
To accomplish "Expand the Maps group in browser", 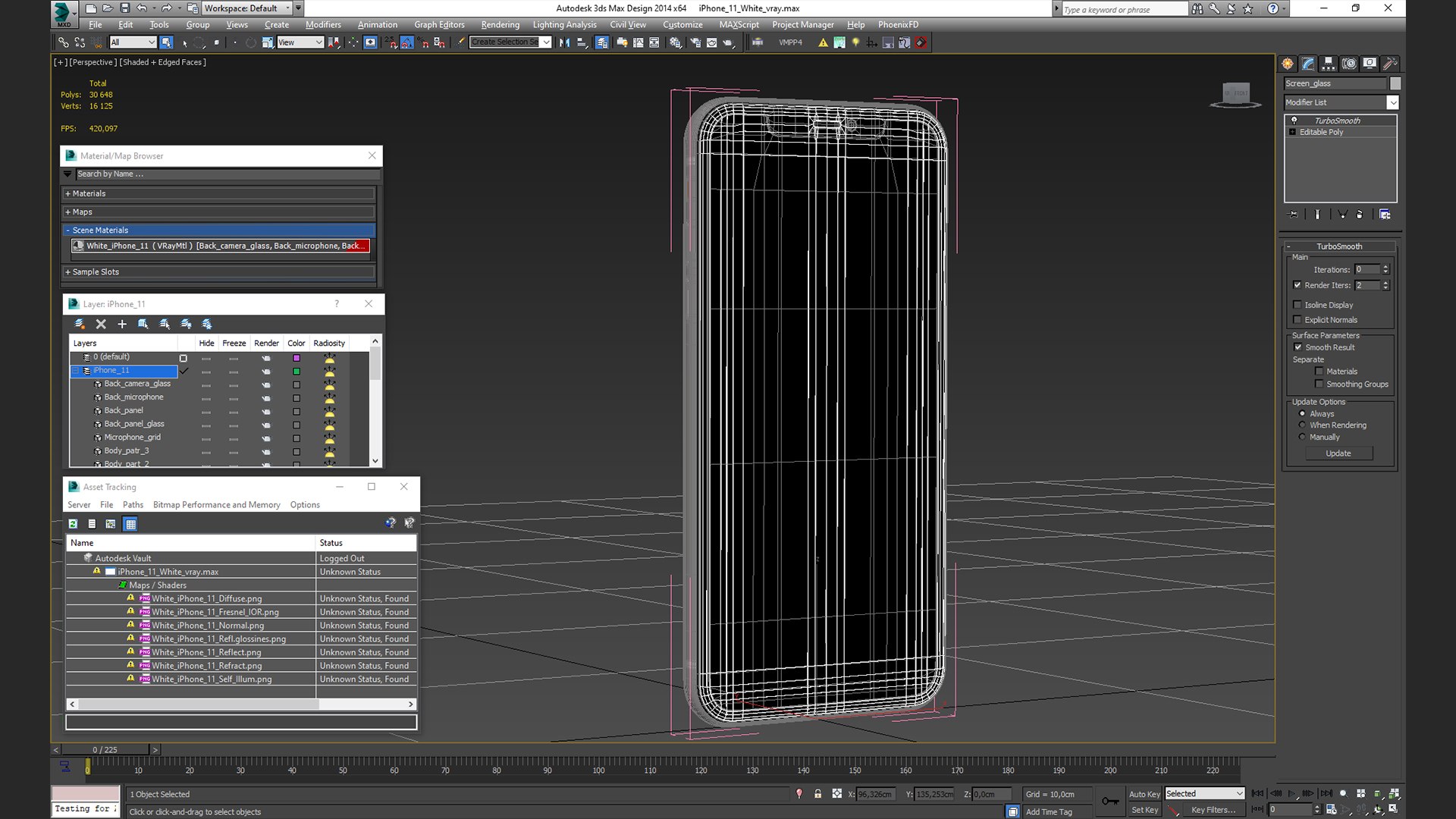I will 220,212.
